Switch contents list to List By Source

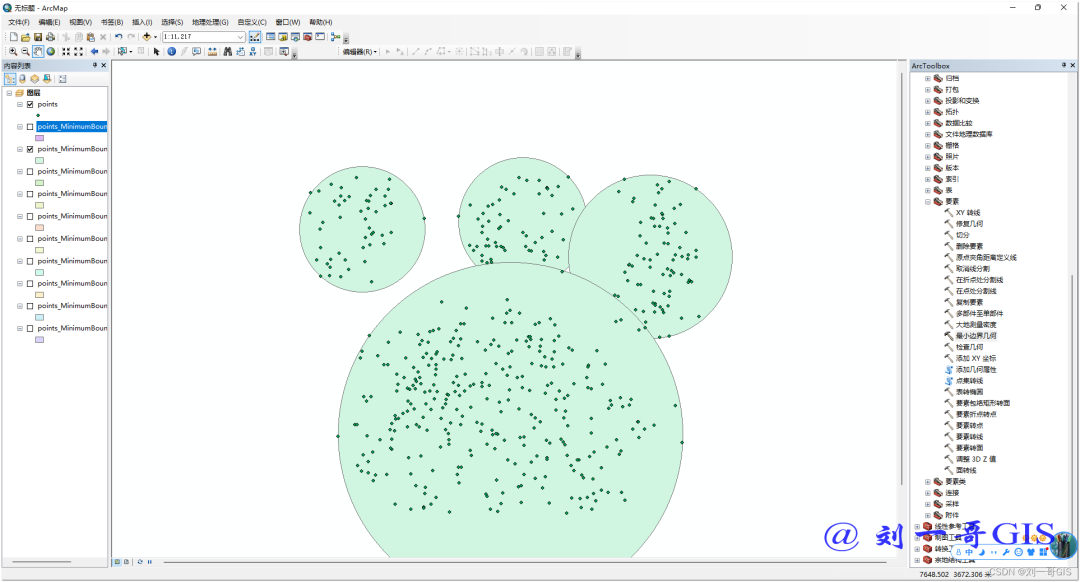click(x=22, y=79)
